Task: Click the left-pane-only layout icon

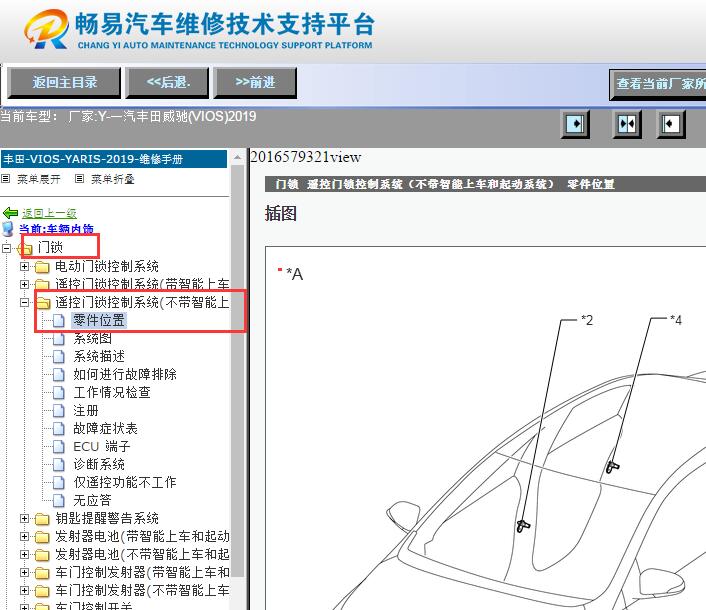Action: [x=575, y=124]
